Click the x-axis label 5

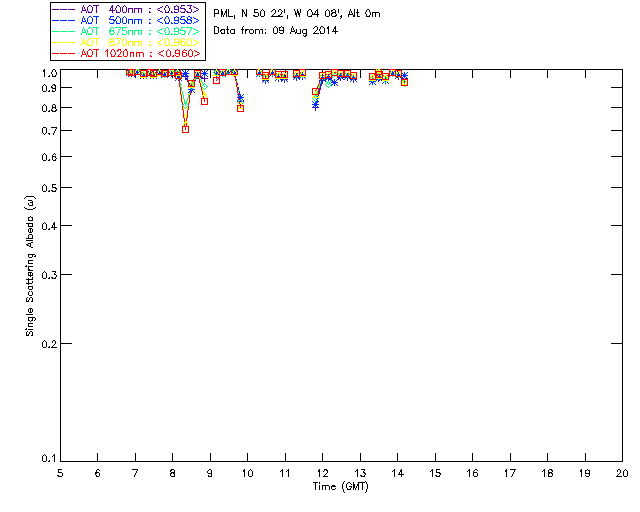pyautogui.click(x=60, y=474)
